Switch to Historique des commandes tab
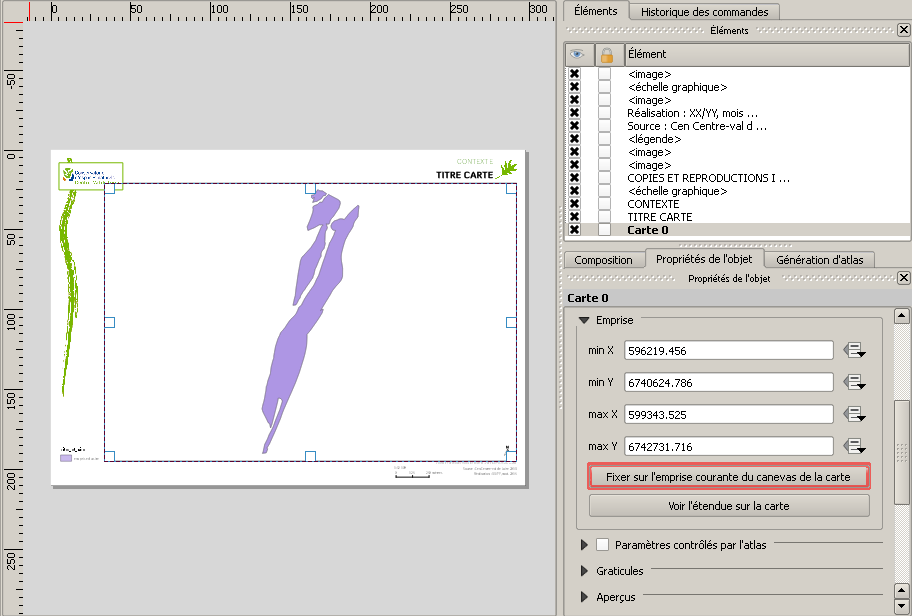Viewport: 912px width, 616px height. click(x=704, y=12)
